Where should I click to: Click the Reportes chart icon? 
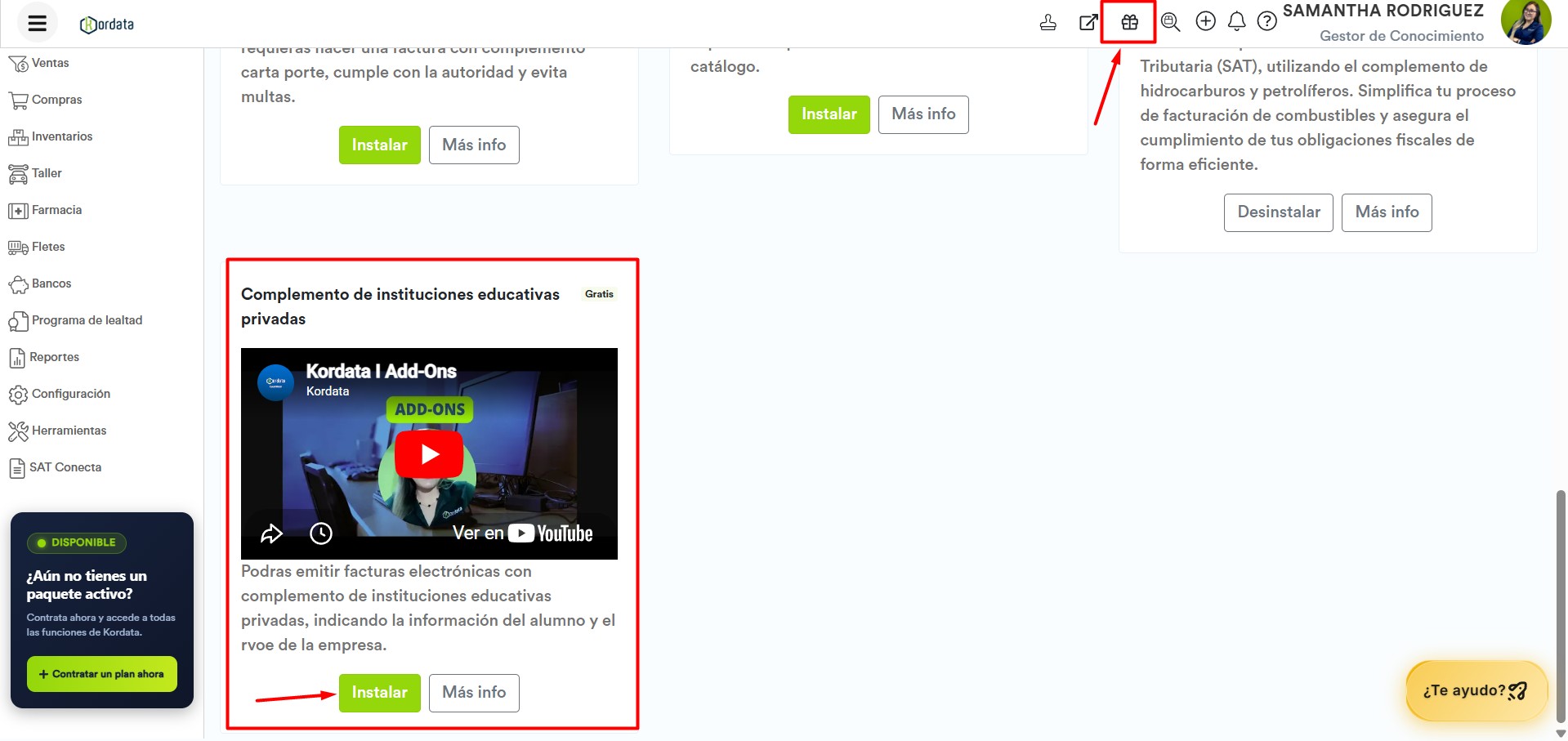click(17, 358)
